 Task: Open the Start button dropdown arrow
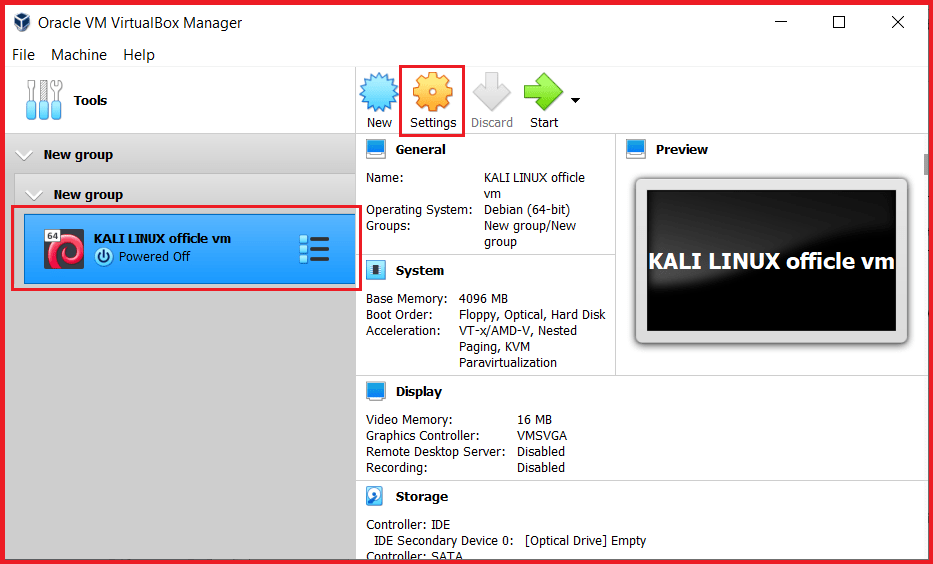pyautogui.click(x=575, y=101)
